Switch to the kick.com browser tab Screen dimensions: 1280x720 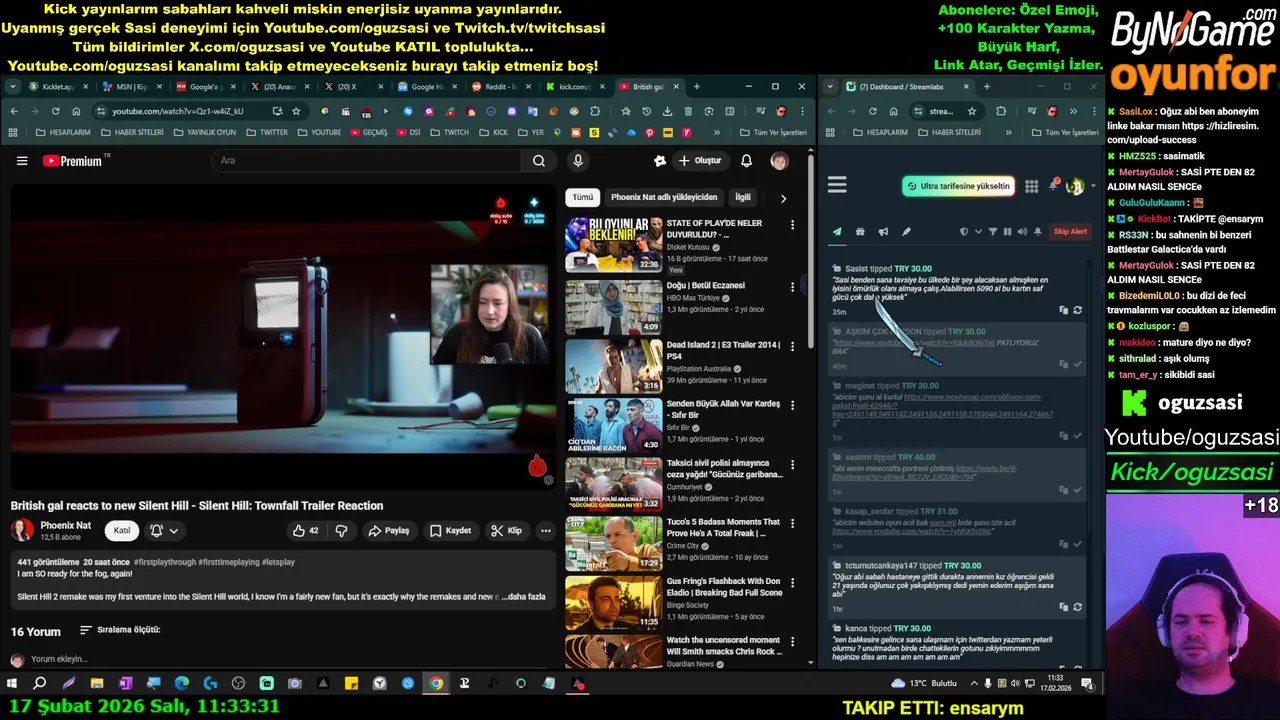pyautogui.click(x=576, y=87)
